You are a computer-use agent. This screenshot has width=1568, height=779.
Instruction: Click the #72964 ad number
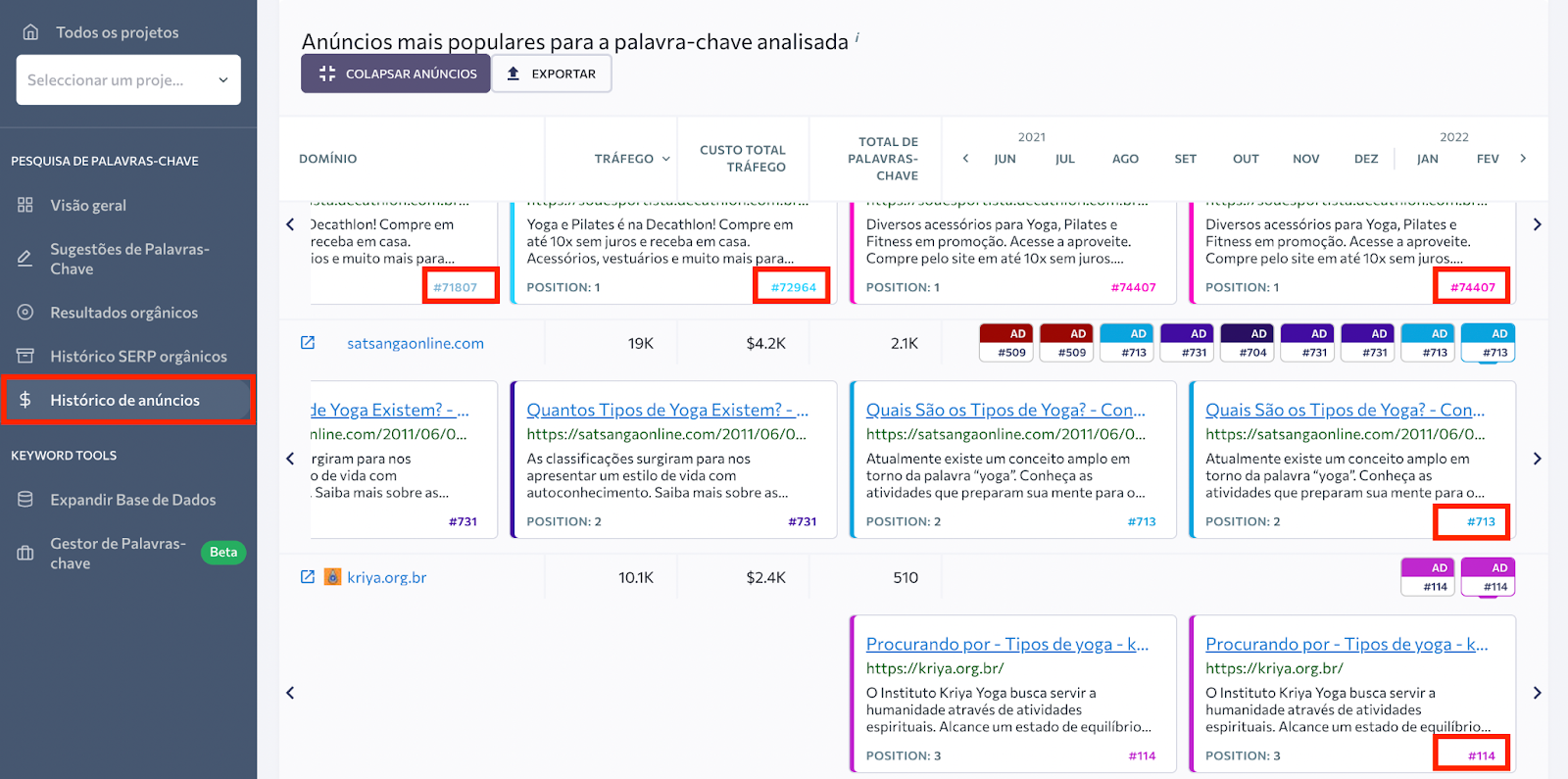pyautogui.click(x=794, y=287)
